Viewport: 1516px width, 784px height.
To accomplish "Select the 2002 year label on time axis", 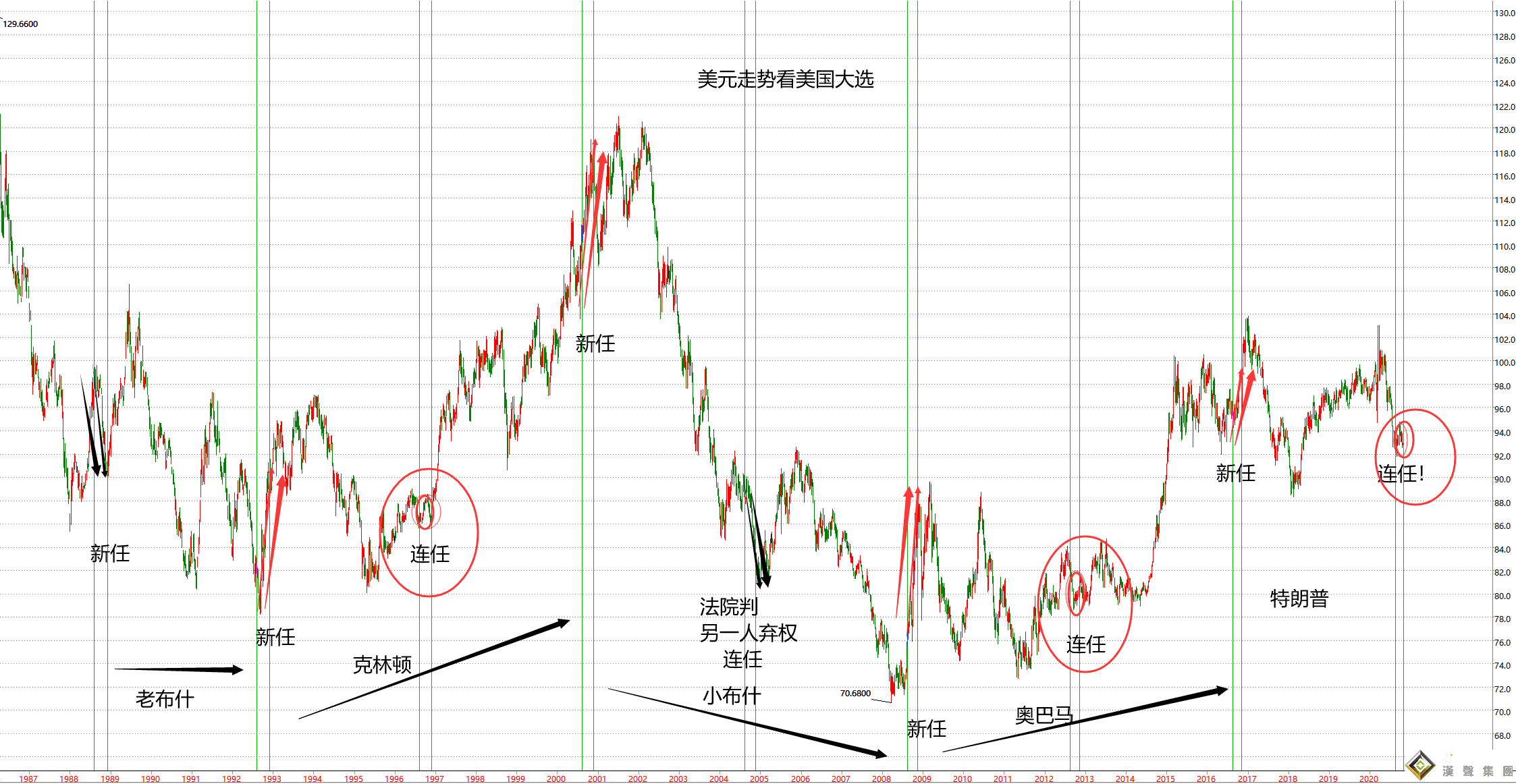I will (638, 779).
